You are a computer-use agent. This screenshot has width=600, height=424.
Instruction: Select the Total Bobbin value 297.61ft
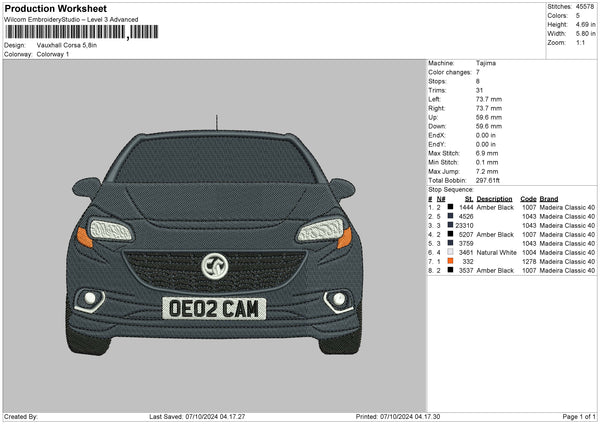[488, 180]
